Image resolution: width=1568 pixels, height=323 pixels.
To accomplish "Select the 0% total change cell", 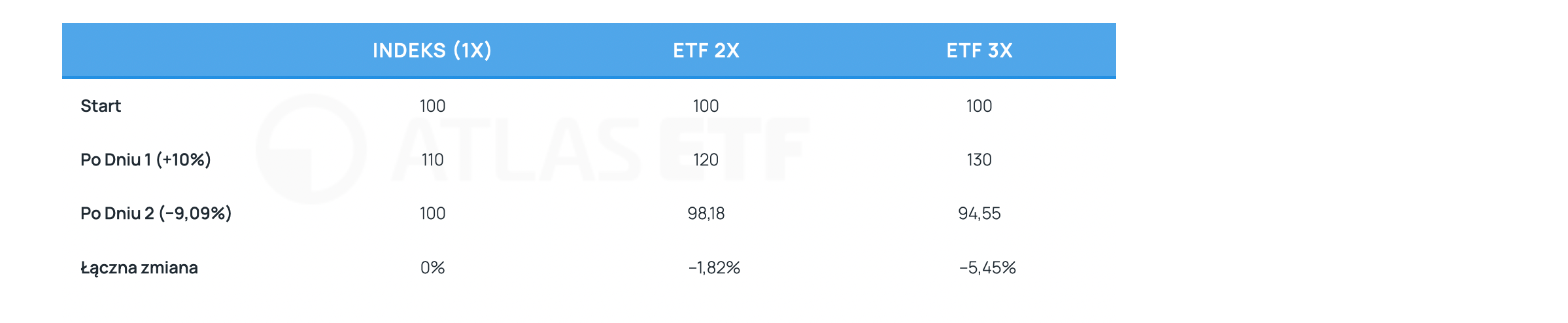I will (432, 267).
